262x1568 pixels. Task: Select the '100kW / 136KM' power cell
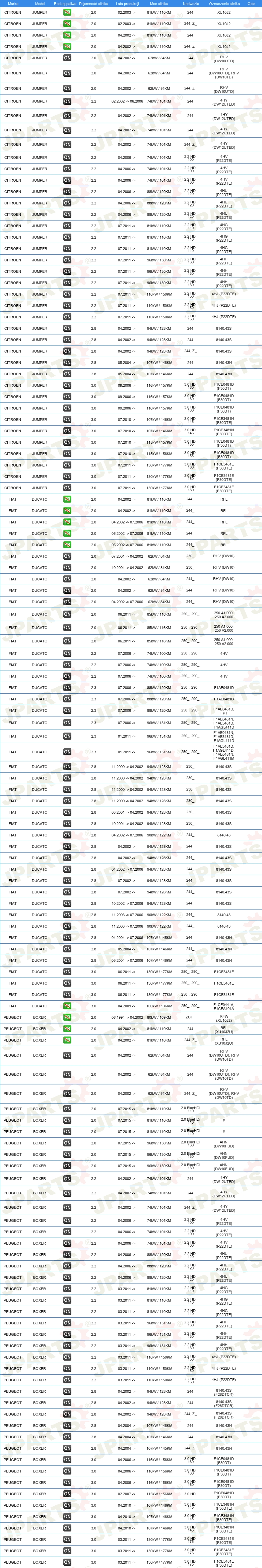point(159,1006)
